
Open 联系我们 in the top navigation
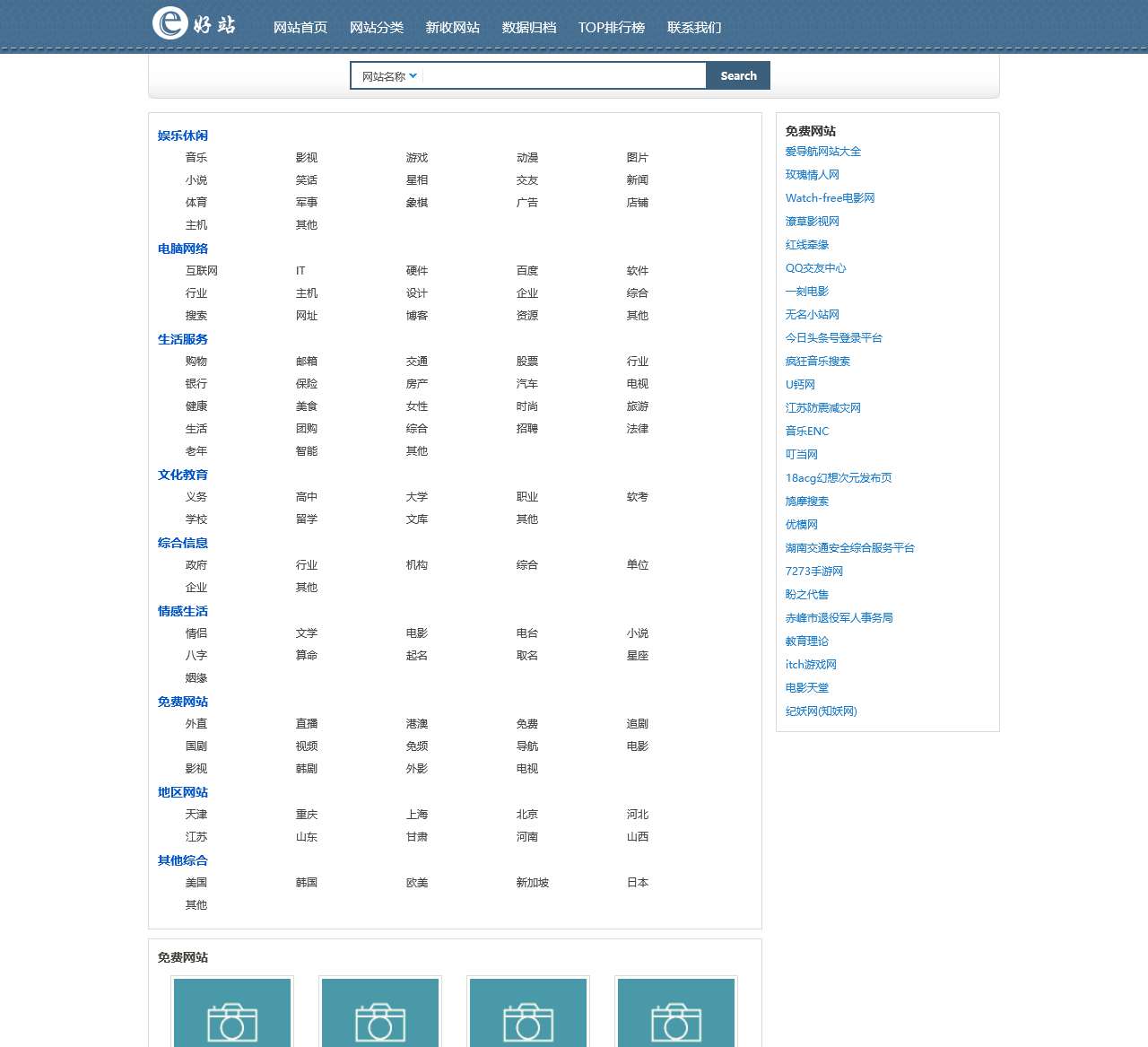[694, 28]
